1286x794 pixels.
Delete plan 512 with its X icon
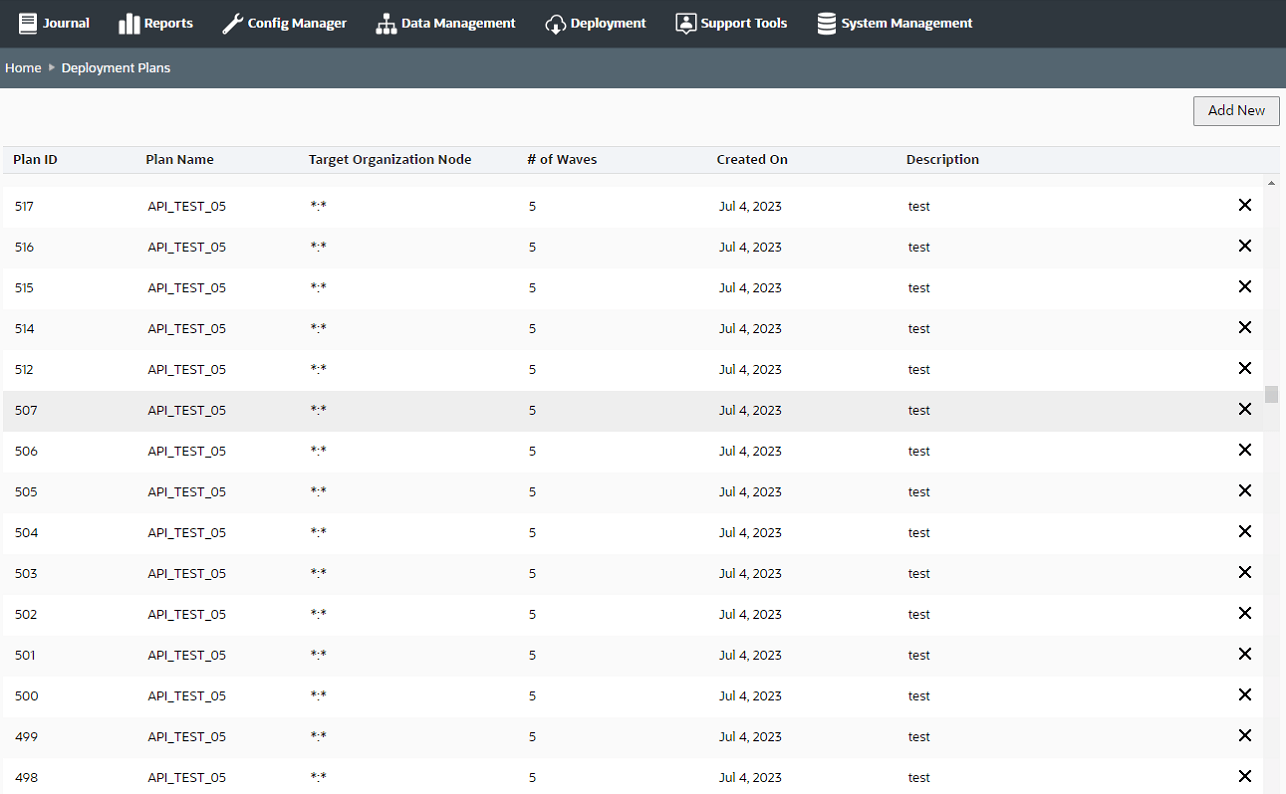(1245, 368)
